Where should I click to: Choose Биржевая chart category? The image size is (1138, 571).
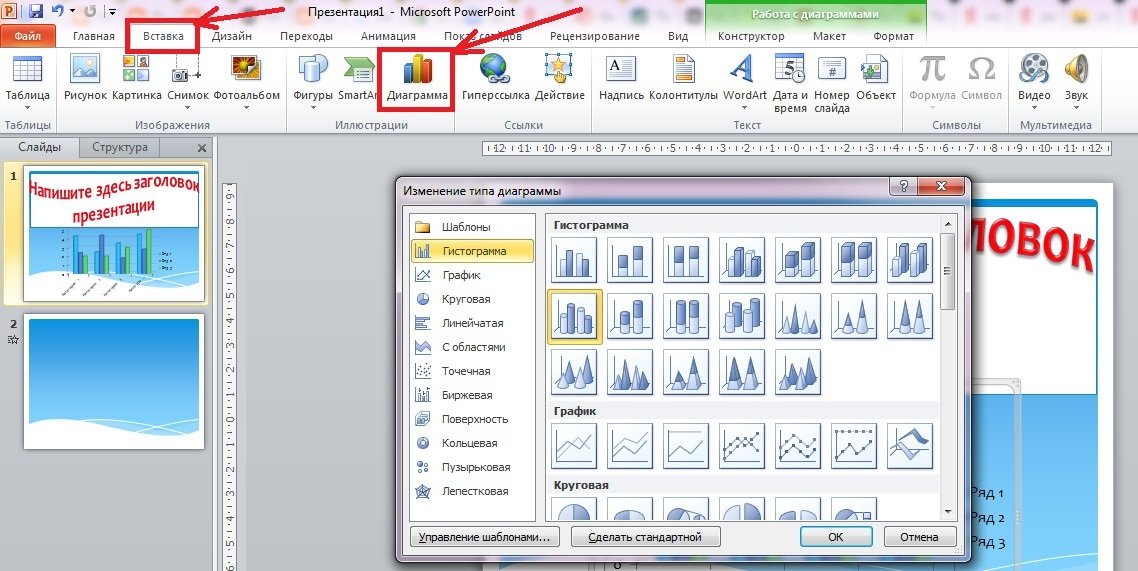472,395
